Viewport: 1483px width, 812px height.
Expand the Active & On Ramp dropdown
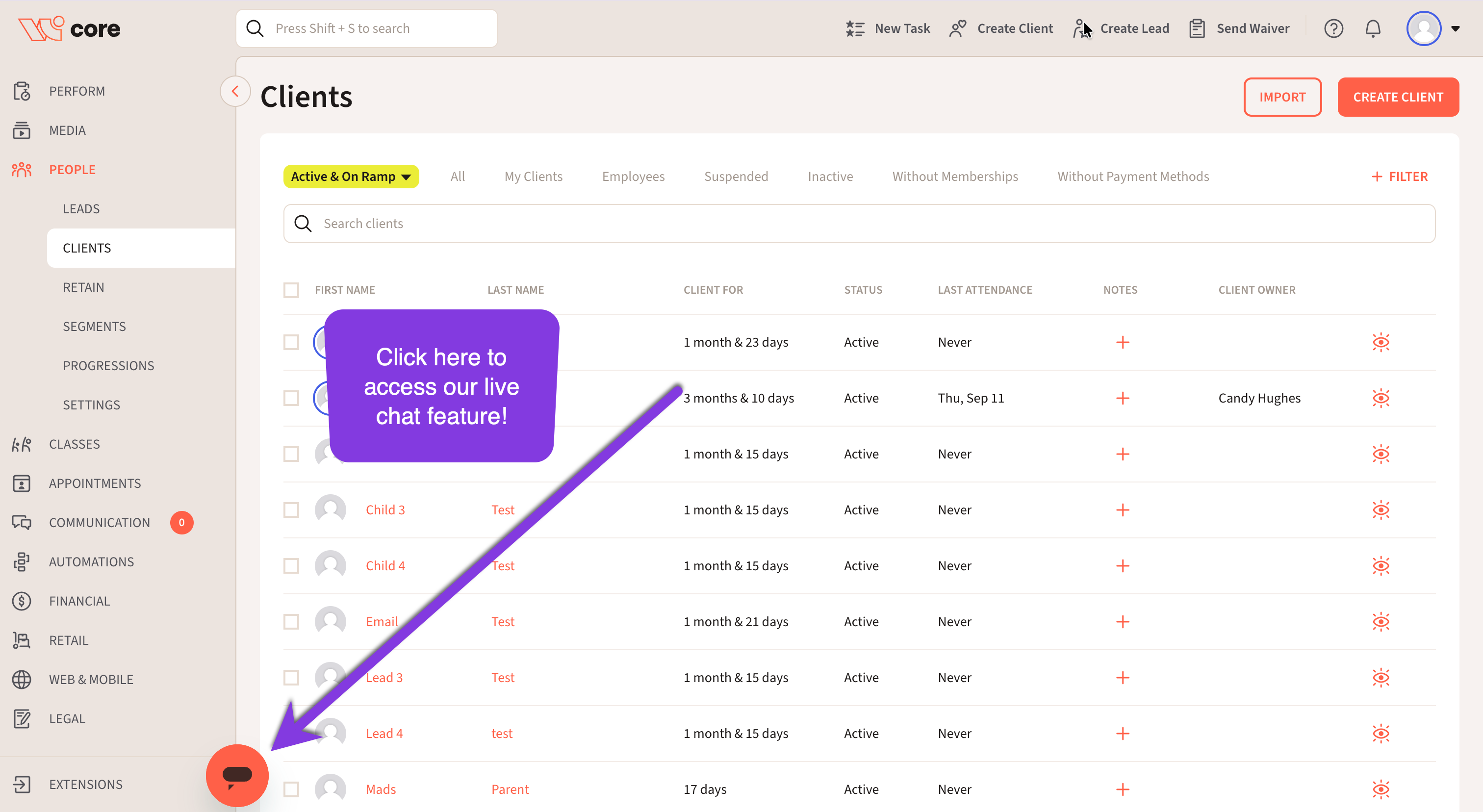(x=351, y=177)
